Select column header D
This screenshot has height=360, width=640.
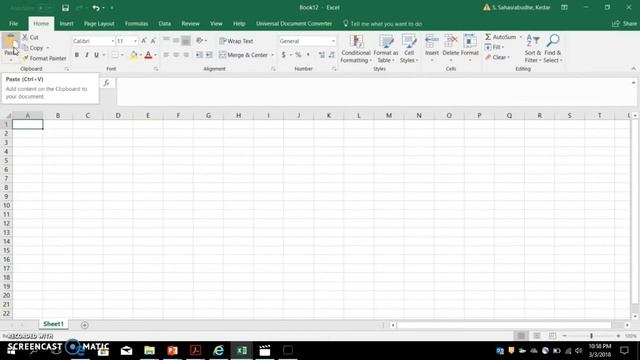tap(118, 116)
